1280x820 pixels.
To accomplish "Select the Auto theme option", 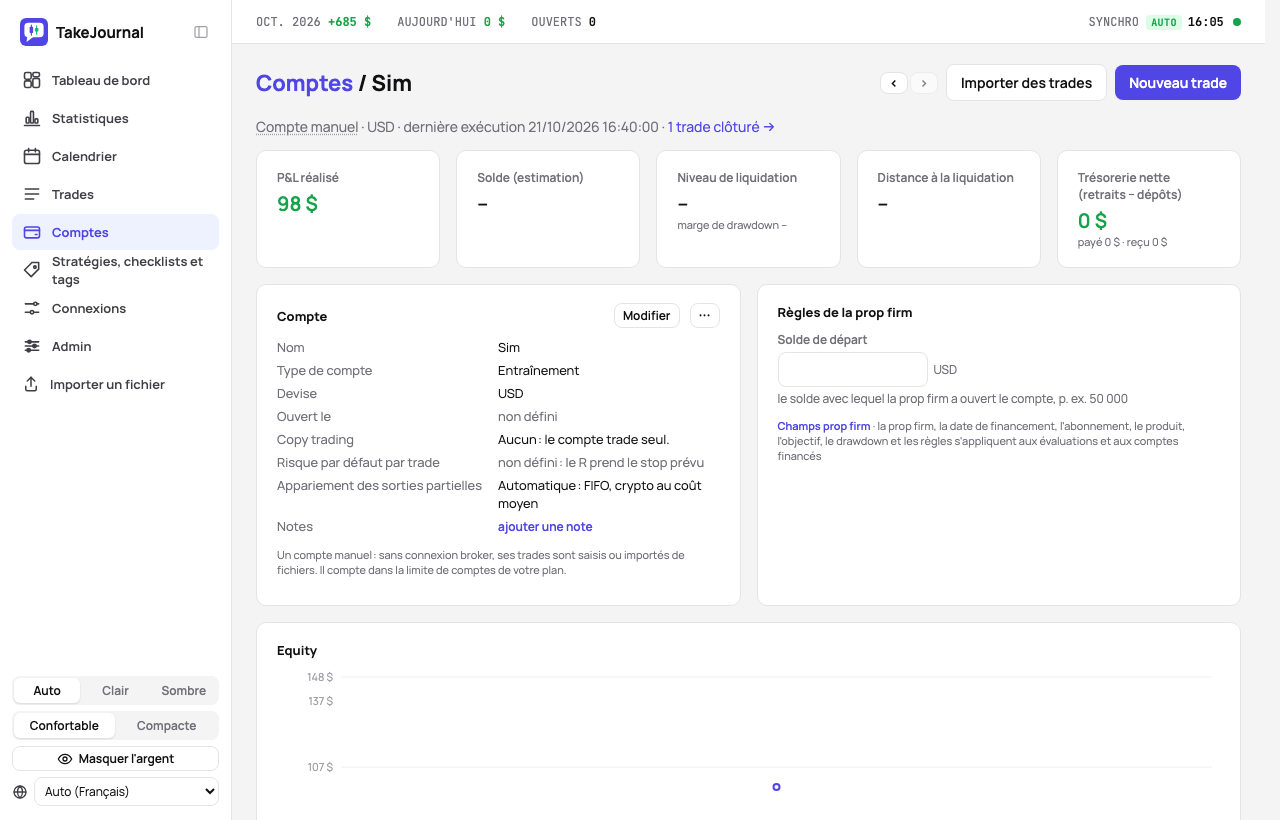I will 47,691.
